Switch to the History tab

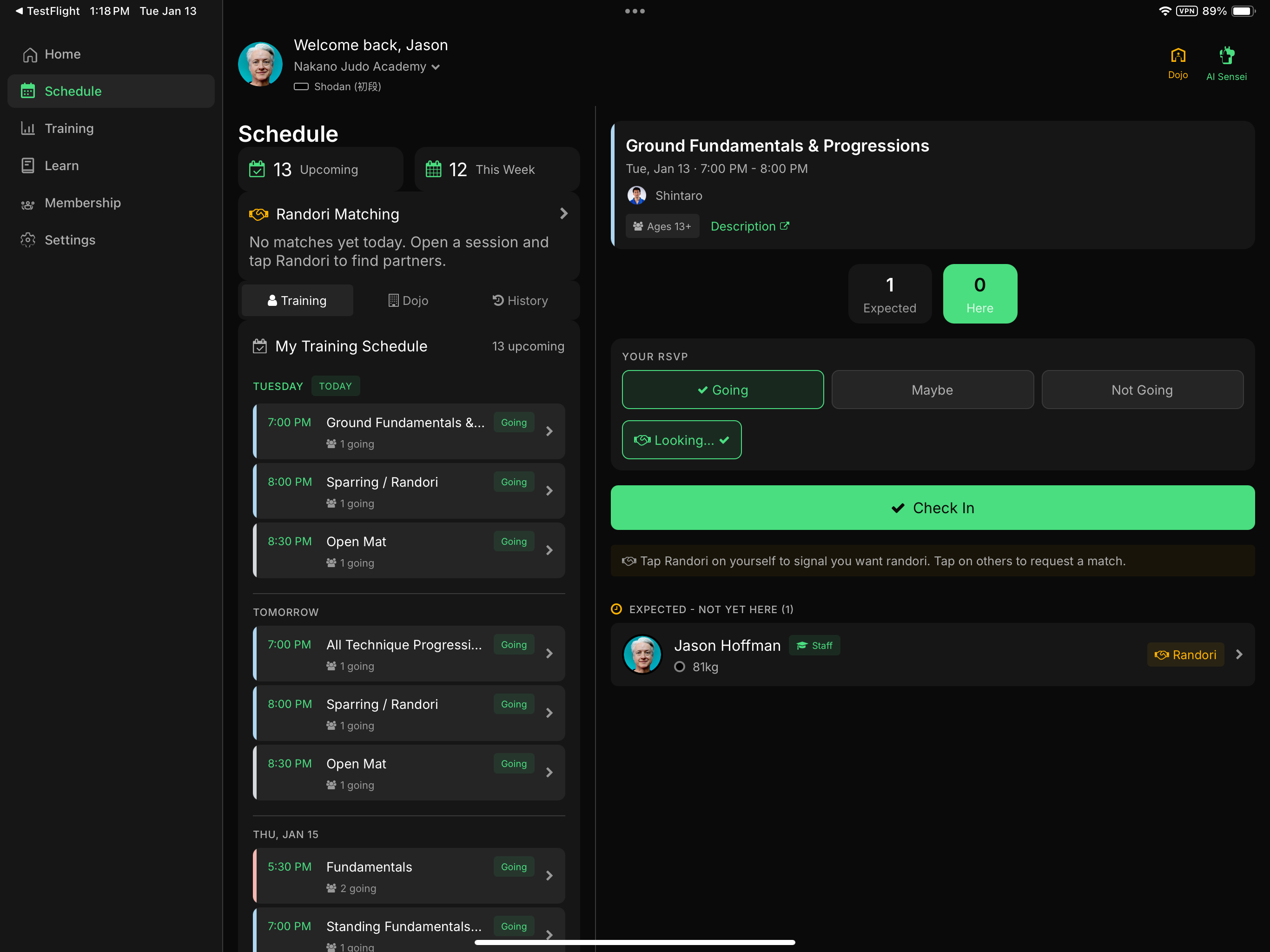[x=520, y=300]
